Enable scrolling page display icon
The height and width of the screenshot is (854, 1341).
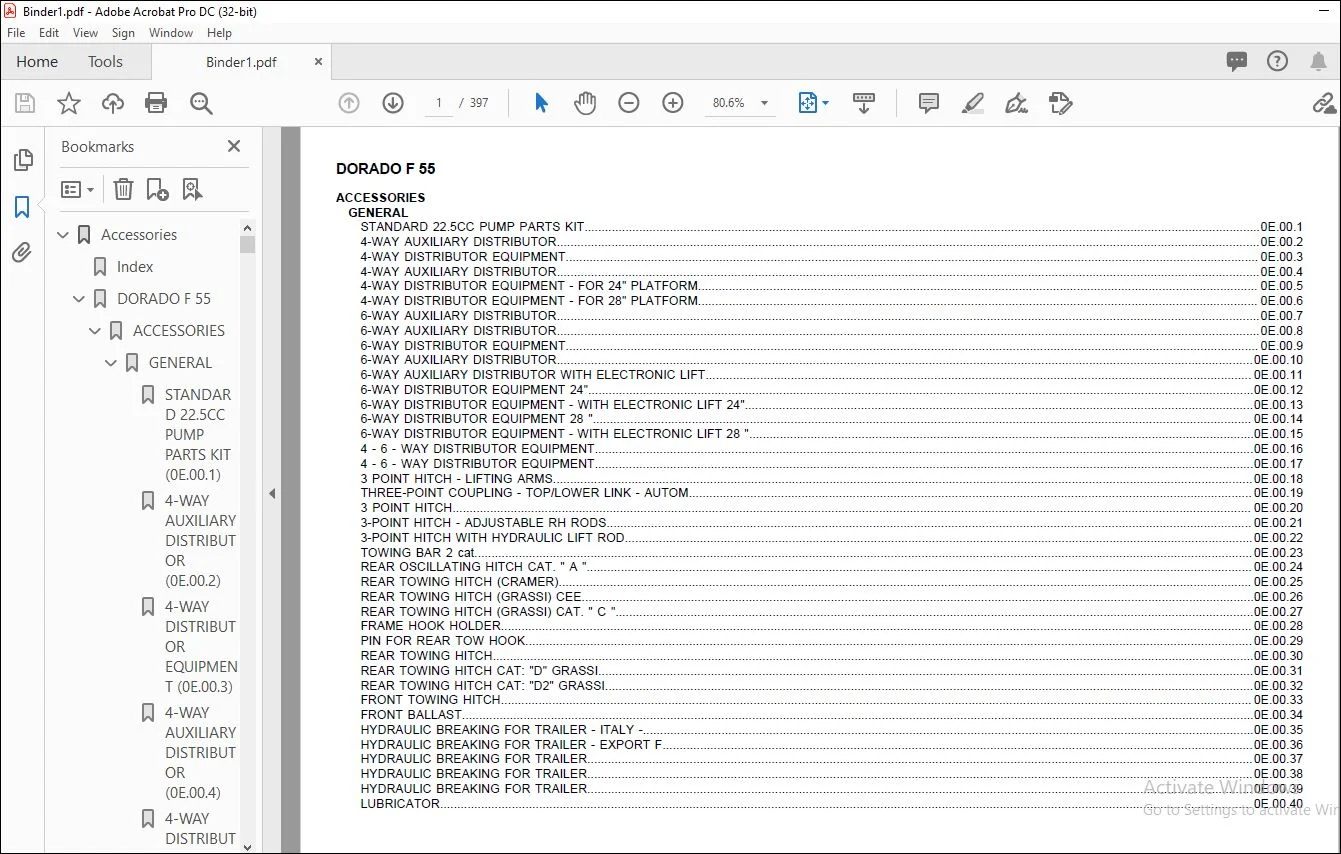(x=864, y=103)
